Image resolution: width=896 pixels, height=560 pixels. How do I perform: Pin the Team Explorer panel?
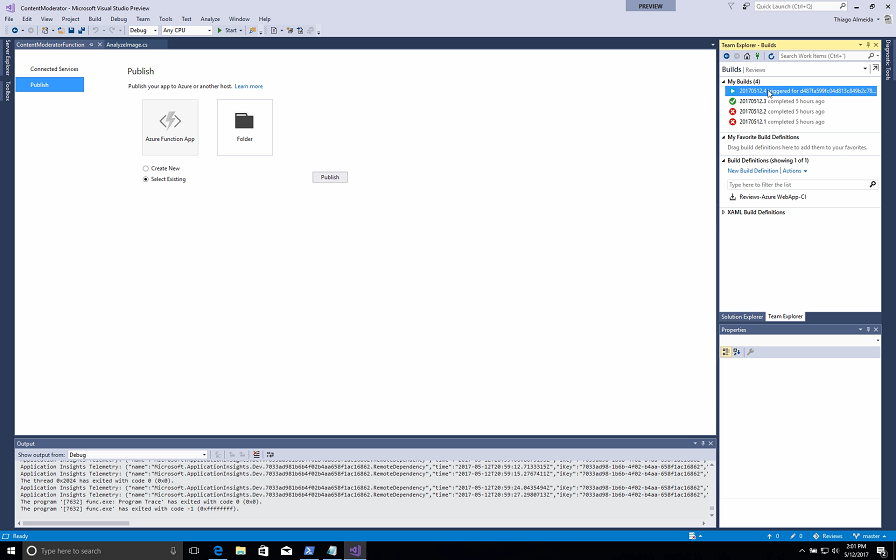coord(868,45)
